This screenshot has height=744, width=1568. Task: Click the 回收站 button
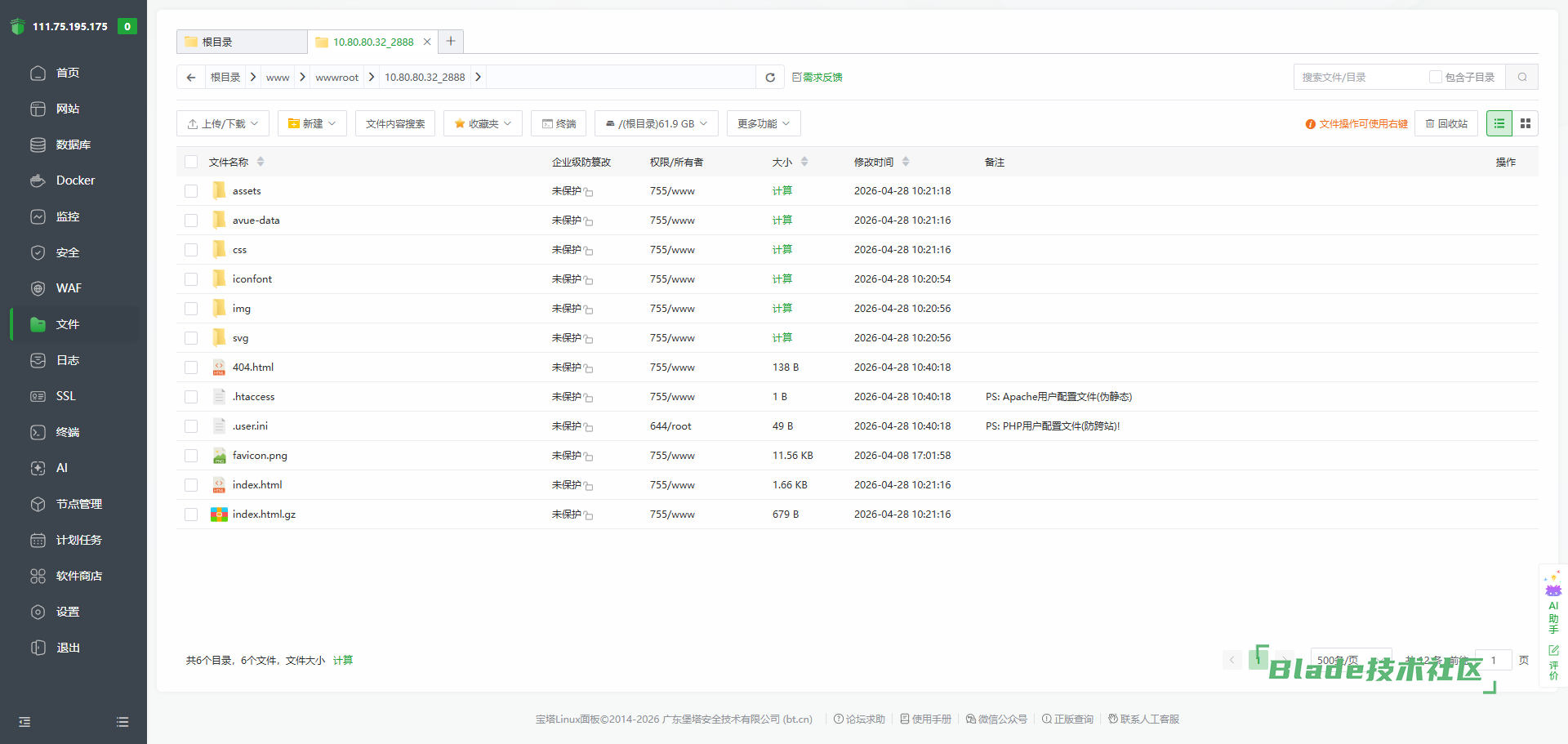(1446, 124)
